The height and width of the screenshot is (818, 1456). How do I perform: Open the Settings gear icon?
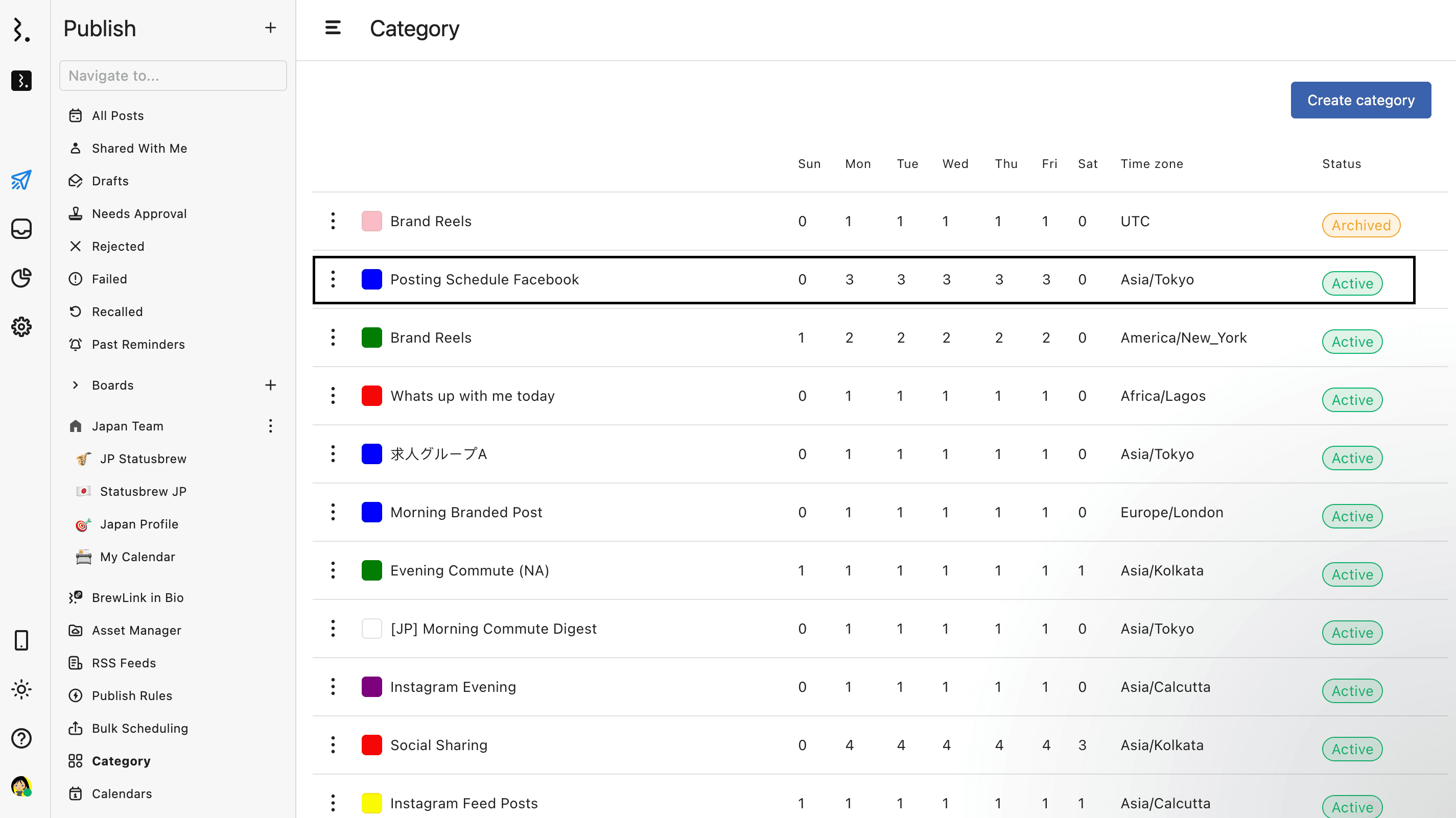point(21,326)
